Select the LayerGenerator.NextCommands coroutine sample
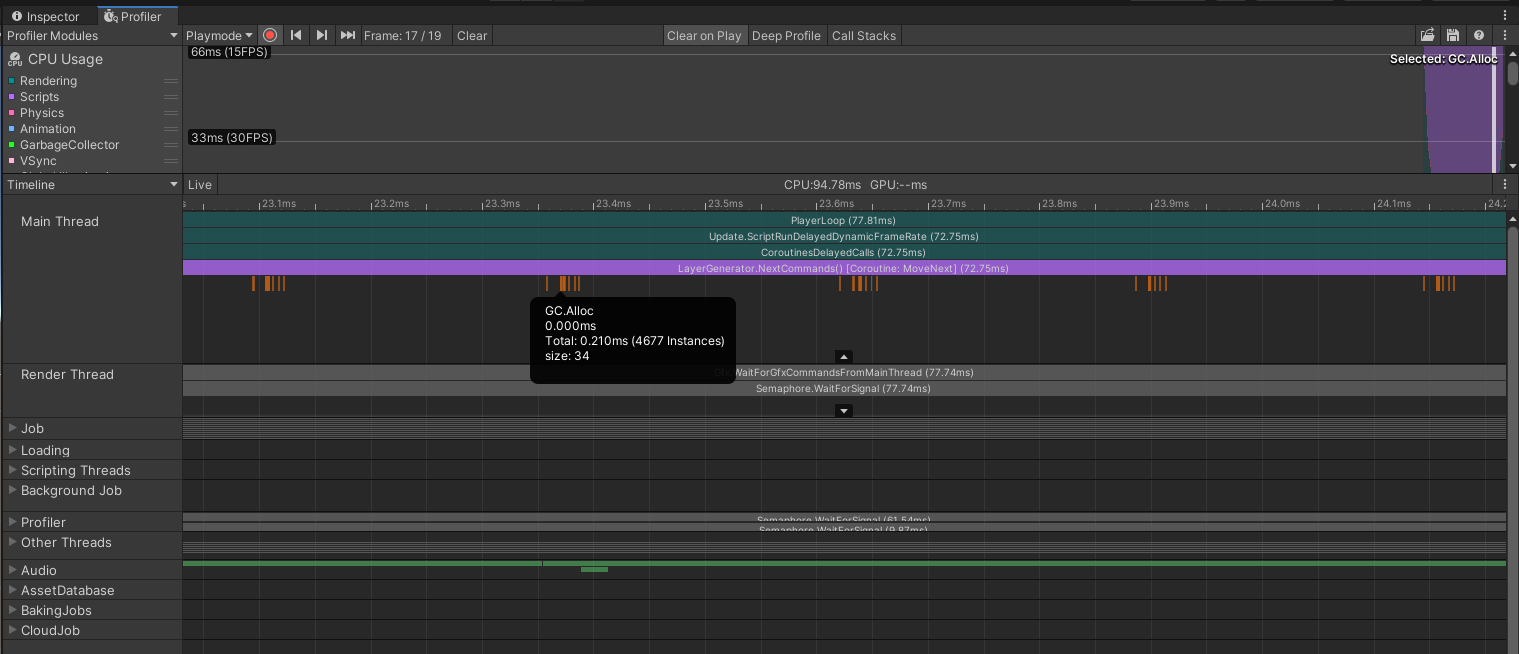Screen dimensions: 1519x654 tap(843, 267)
